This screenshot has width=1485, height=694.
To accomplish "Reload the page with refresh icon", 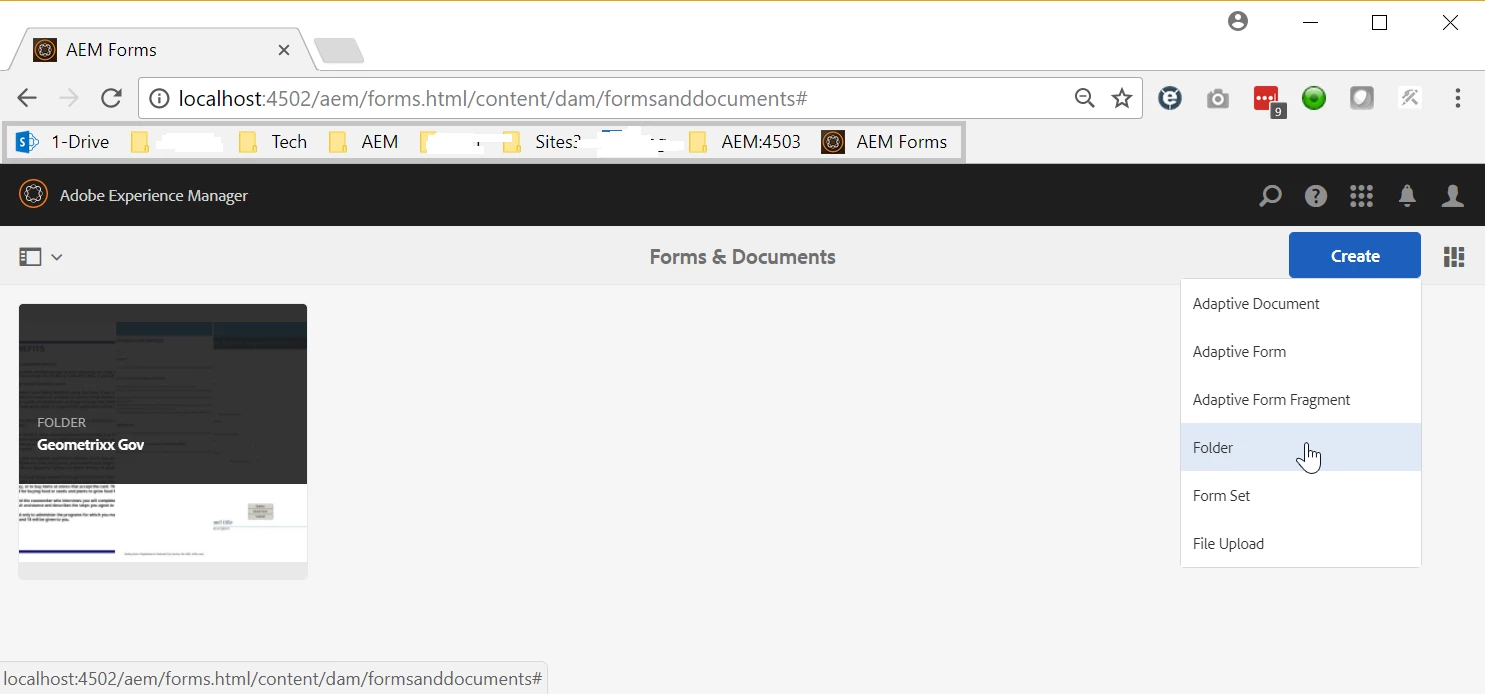I will [111, 98].
